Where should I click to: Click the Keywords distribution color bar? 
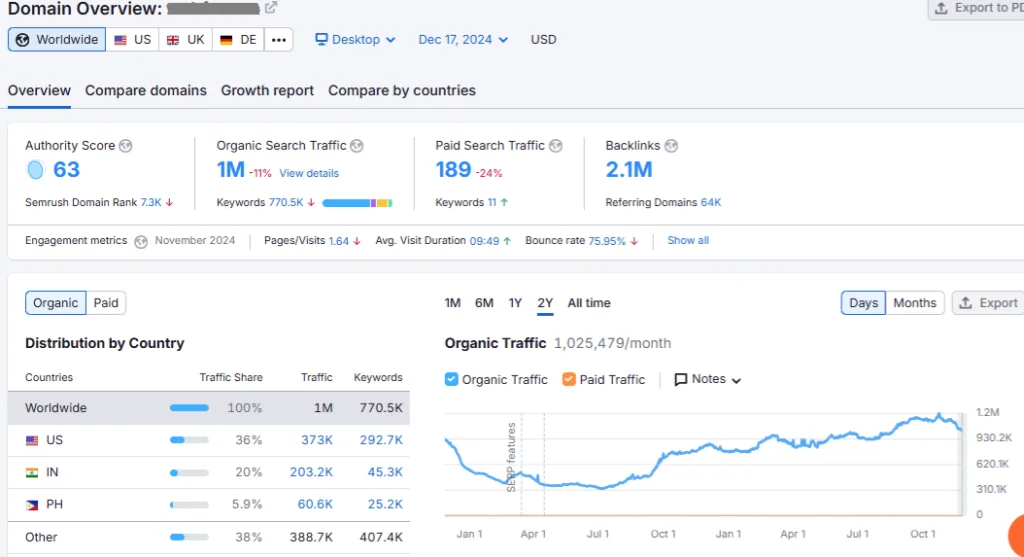tap(357, 203)
